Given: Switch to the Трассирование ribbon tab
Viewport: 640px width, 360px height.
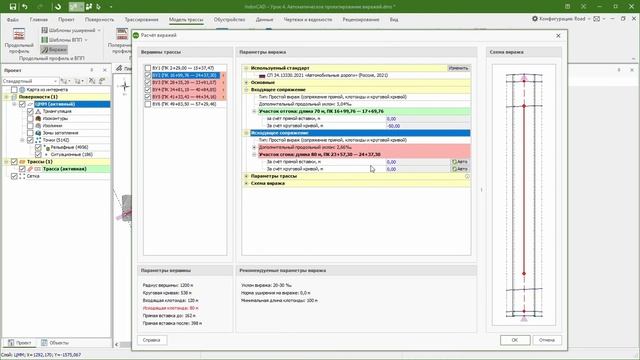Looking at the screenshot, I should [141, 20].
